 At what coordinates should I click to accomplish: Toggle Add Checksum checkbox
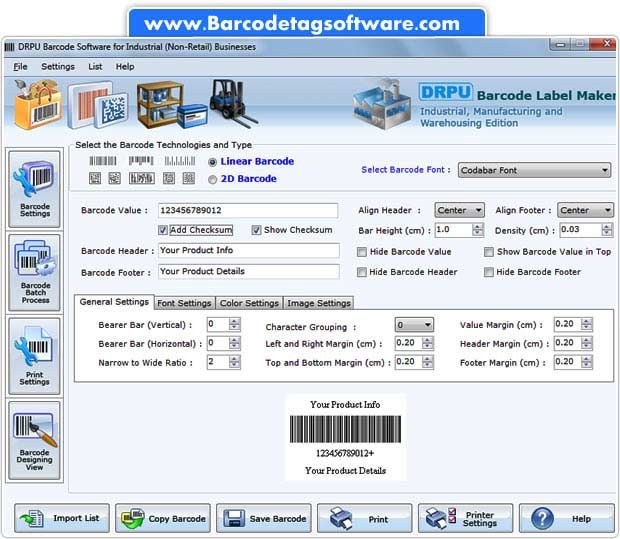pos(163,230)
